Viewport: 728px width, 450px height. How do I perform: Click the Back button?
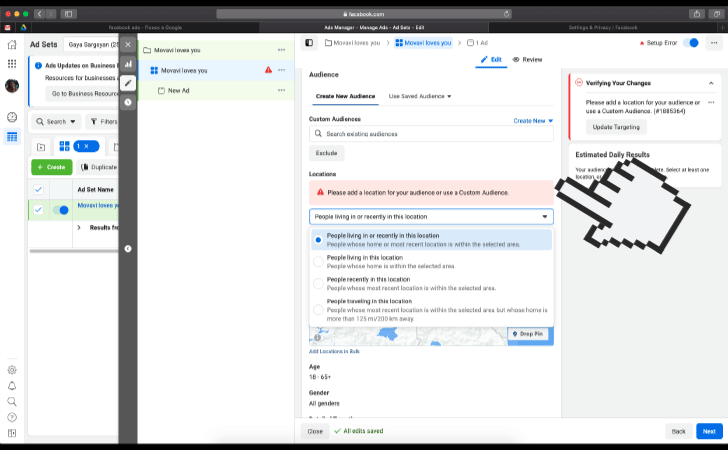pos(678,431)
